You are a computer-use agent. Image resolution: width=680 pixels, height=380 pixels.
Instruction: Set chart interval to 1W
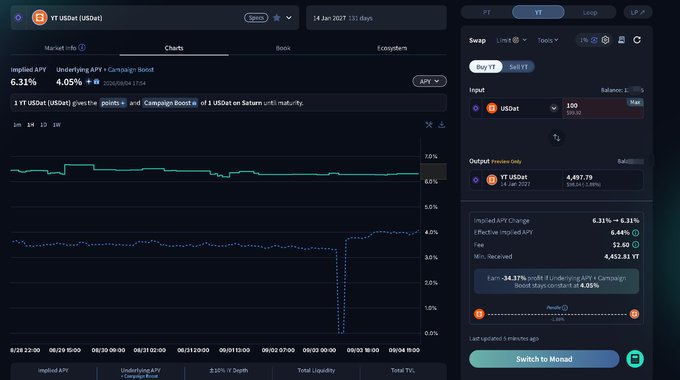coord(57,125)
